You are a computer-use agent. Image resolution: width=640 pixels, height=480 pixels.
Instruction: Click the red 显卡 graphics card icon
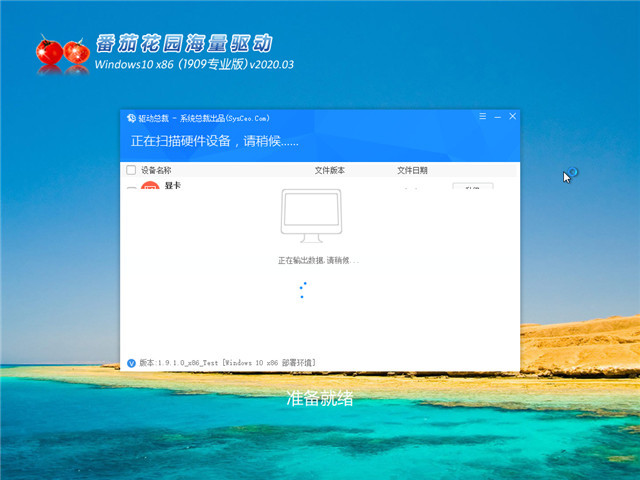tap(150, 188)
